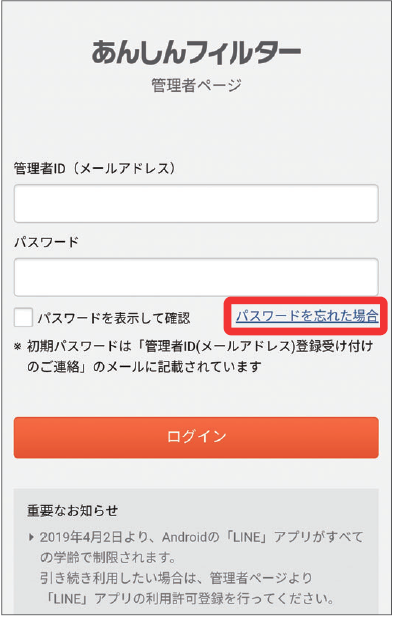Click empty area of the grey notice panel

tap(256, 508)
